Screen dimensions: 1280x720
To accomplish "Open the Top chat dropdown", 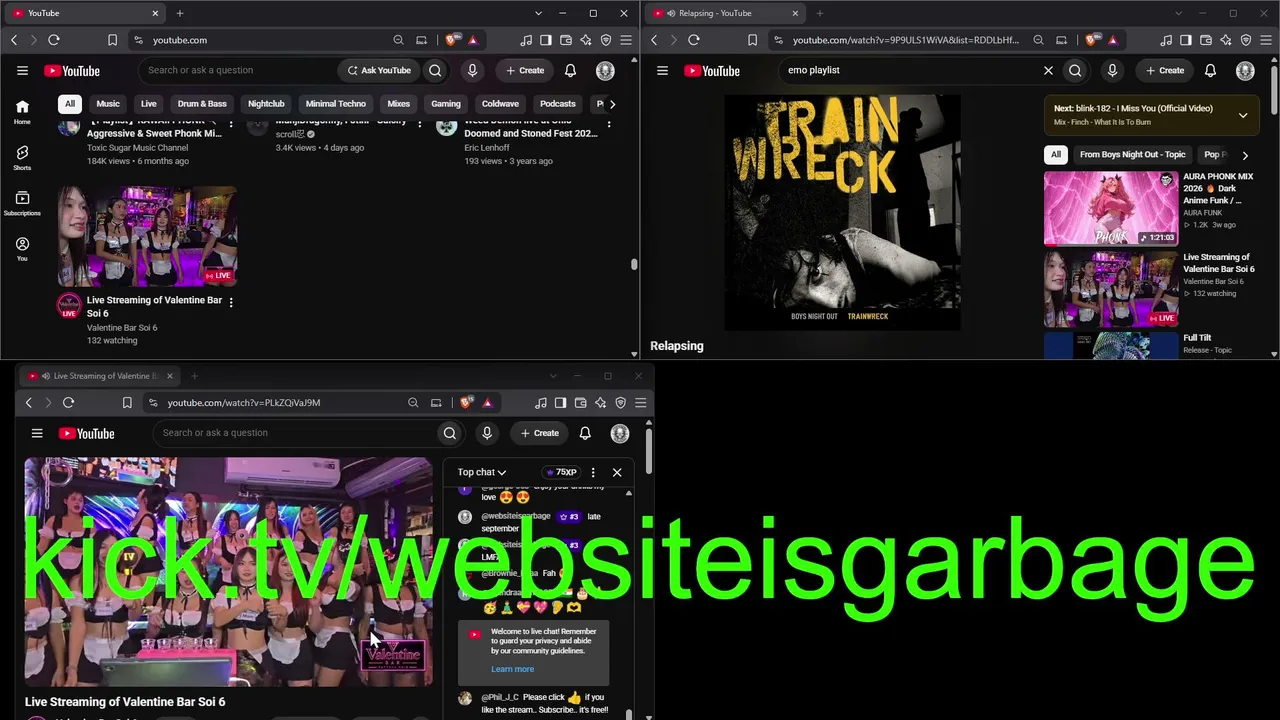I will point(482,473).
